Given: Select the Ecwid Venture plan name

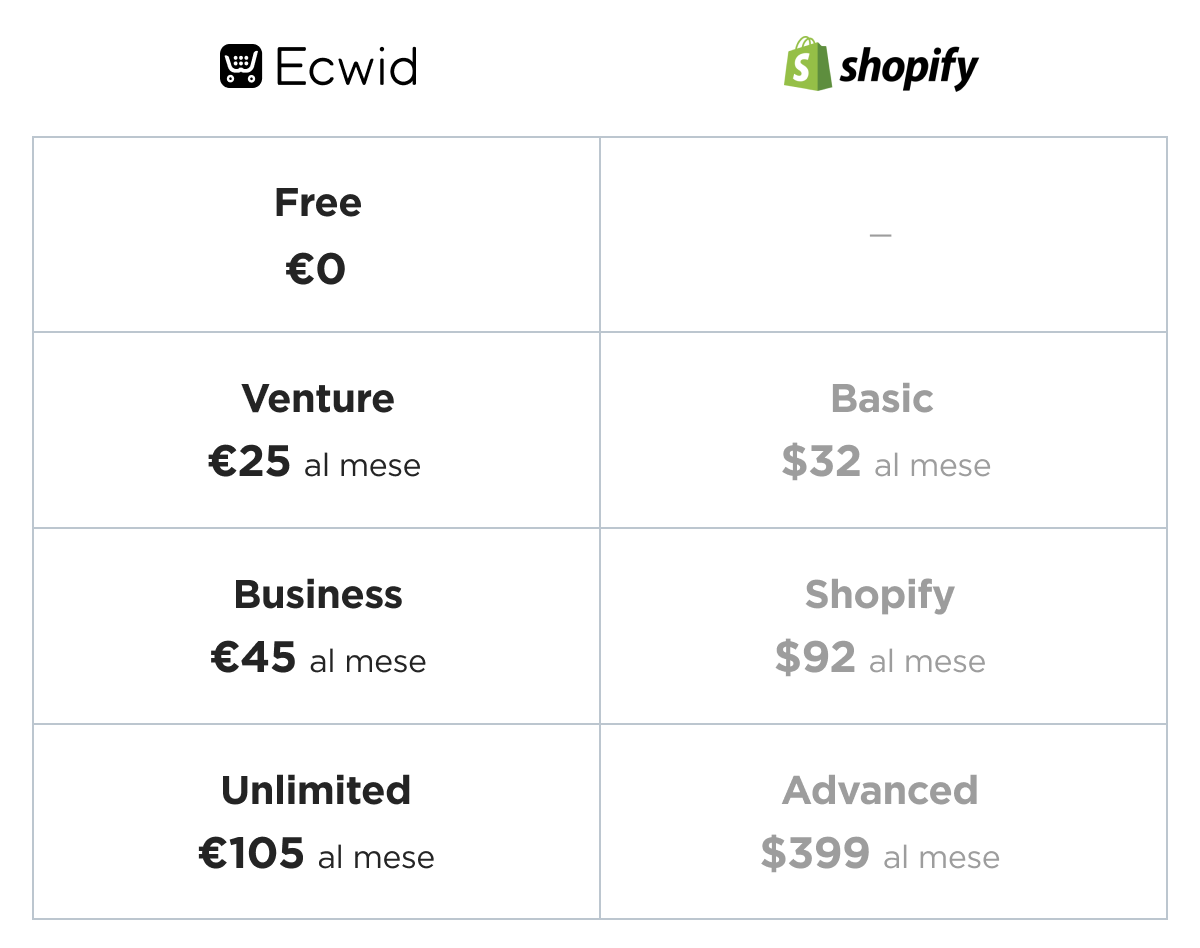Looking at the screenshot, I should click(x=318, y=399).
